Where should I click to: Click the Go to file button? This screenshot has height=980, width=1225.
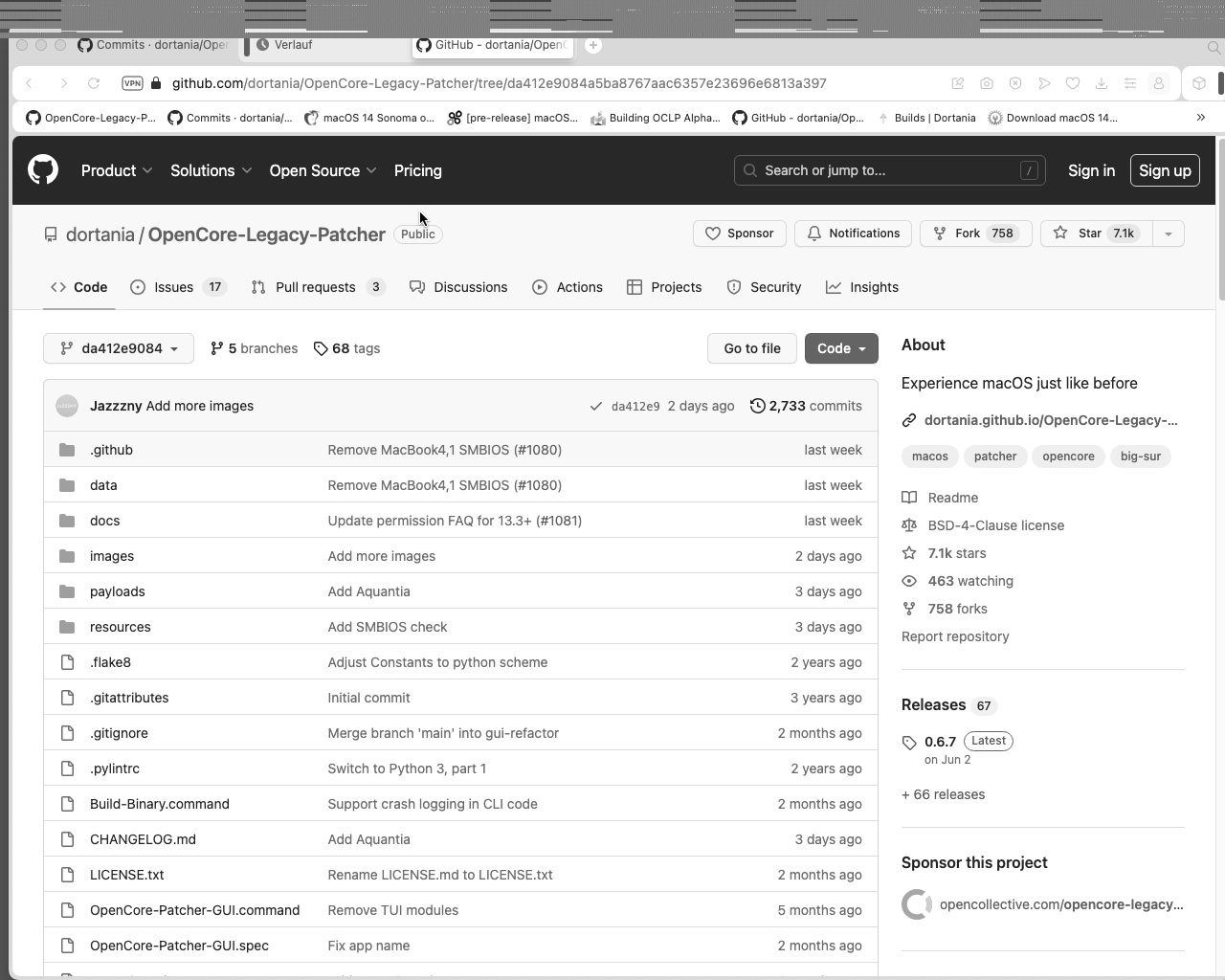coord(752,348)
